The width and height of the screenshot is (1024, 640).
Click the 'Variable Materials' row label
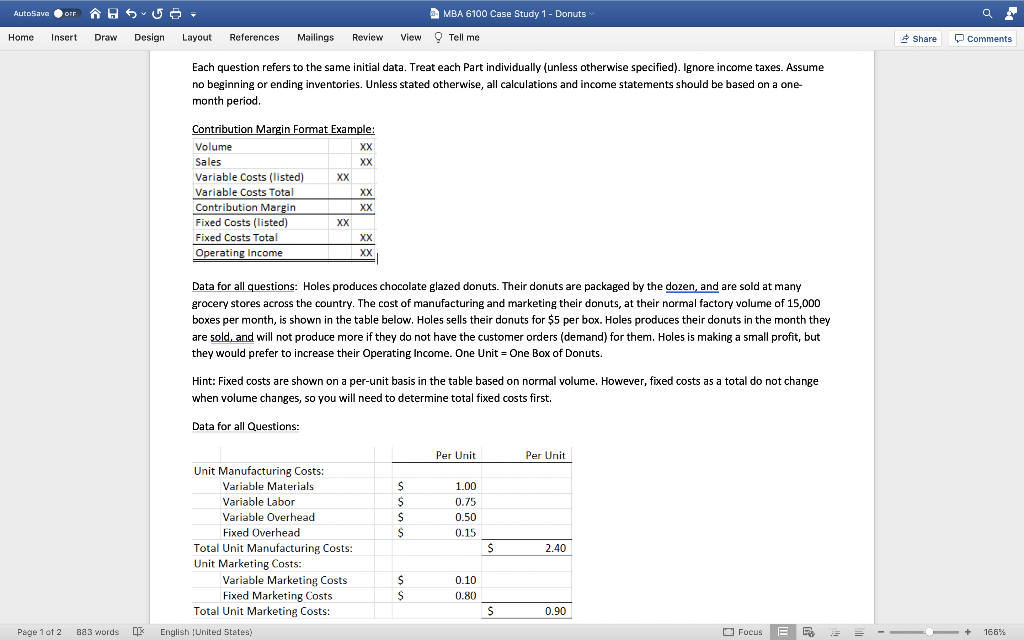point(268,487)
